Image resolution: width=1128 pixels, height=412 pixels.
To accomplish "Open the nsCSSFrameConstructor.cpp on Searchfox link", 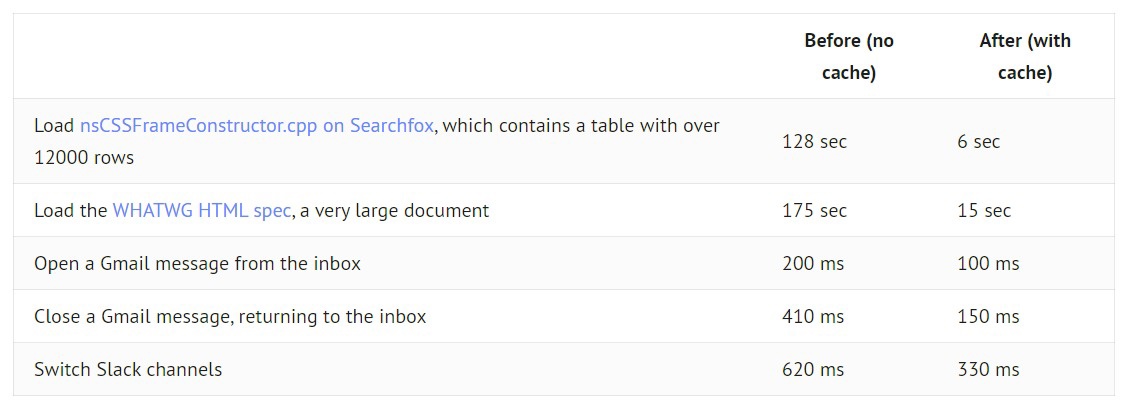I will [256, 126].
